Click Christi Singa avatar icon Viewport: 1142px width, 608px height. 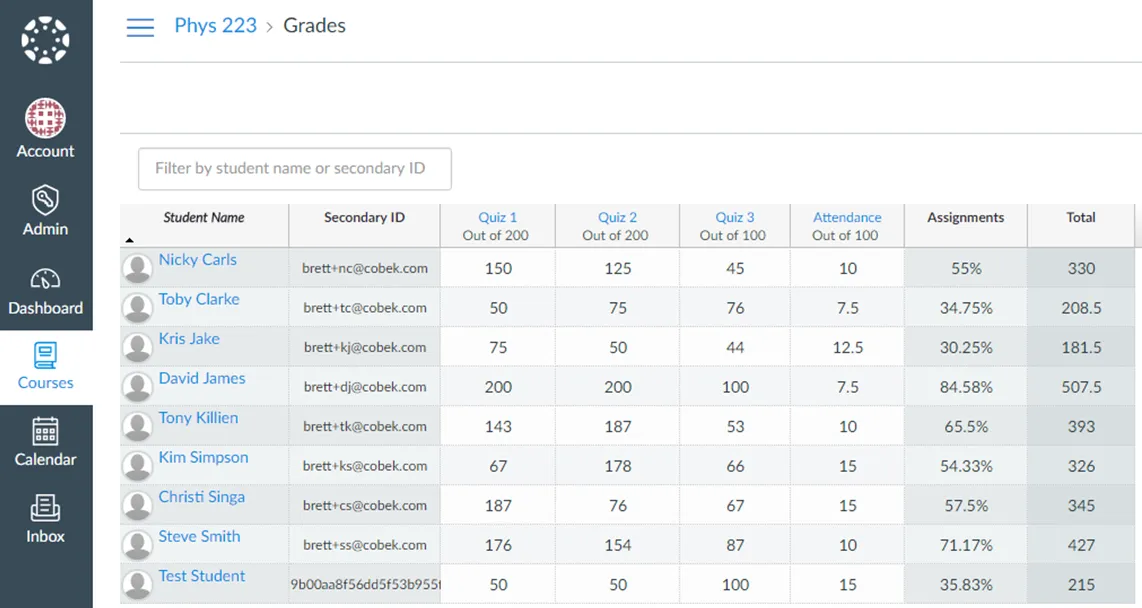(137, 505)
